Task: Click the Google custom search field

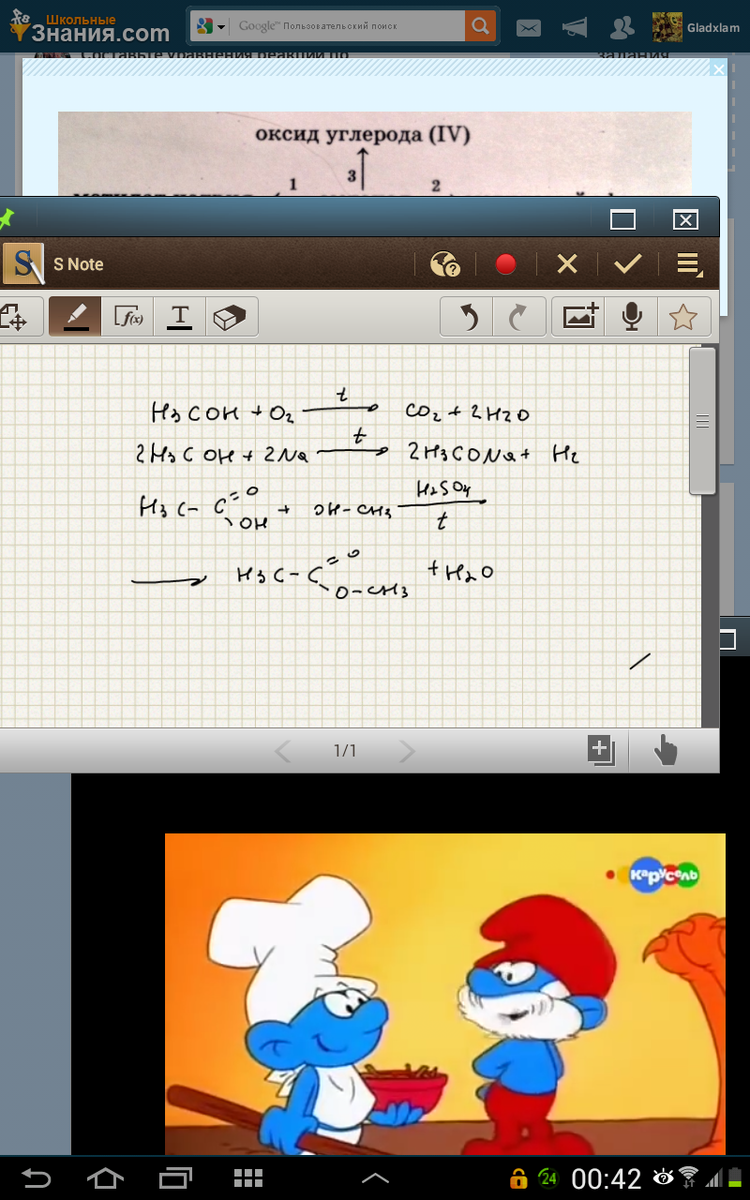Action: point(348,26)
